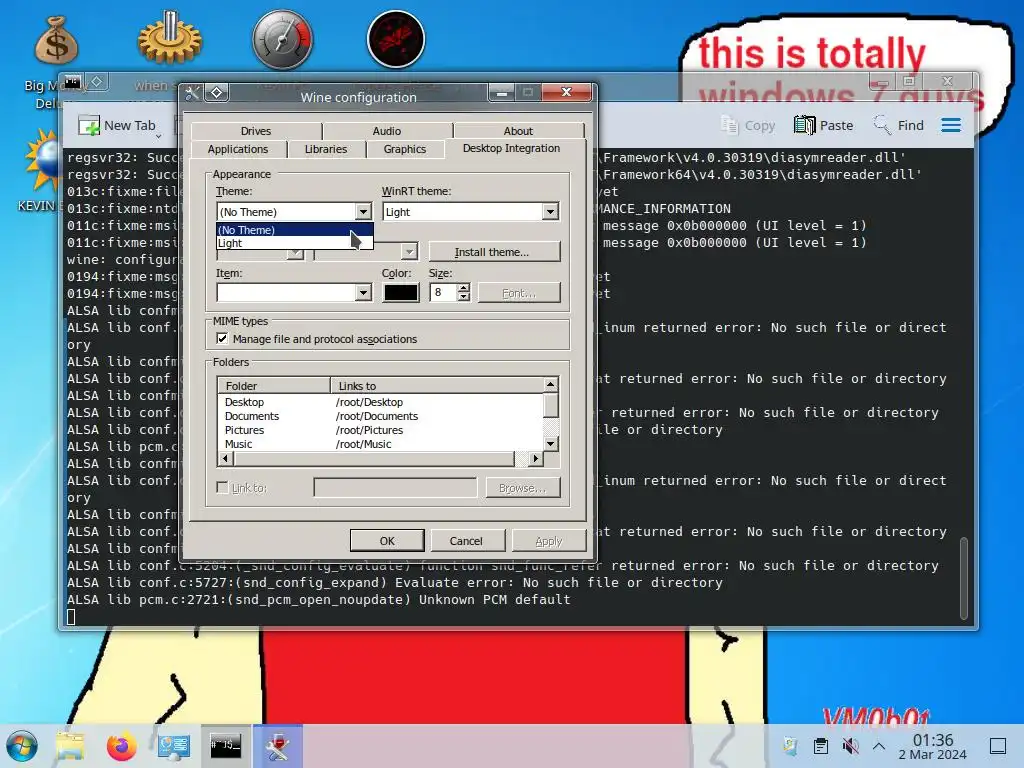Open the Big Money desktop icon
This screenshot has width=1024, height=768.
(57, 40)
